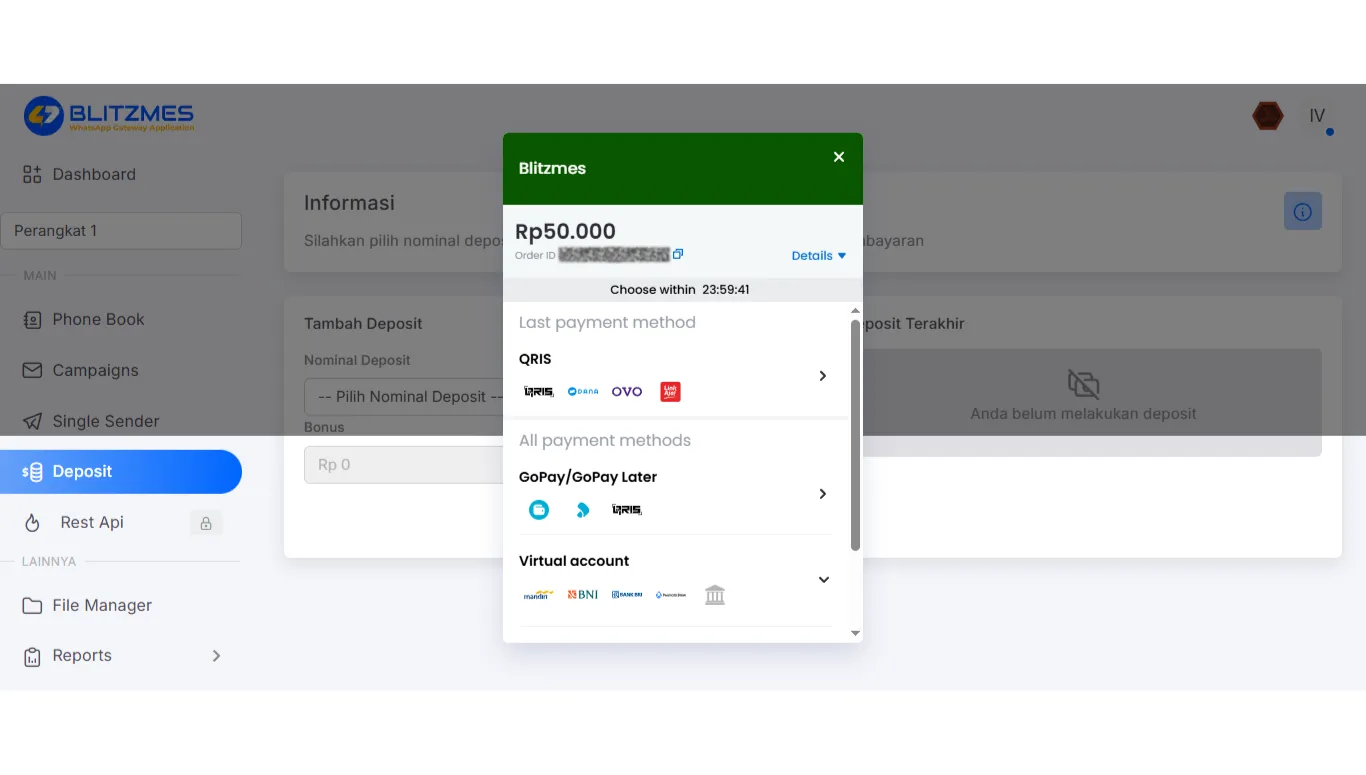The height and width of the screenshot is (775, 1366).
Task: Select GoPay/GoPay Later payment
Action: [x=676, y=494]
